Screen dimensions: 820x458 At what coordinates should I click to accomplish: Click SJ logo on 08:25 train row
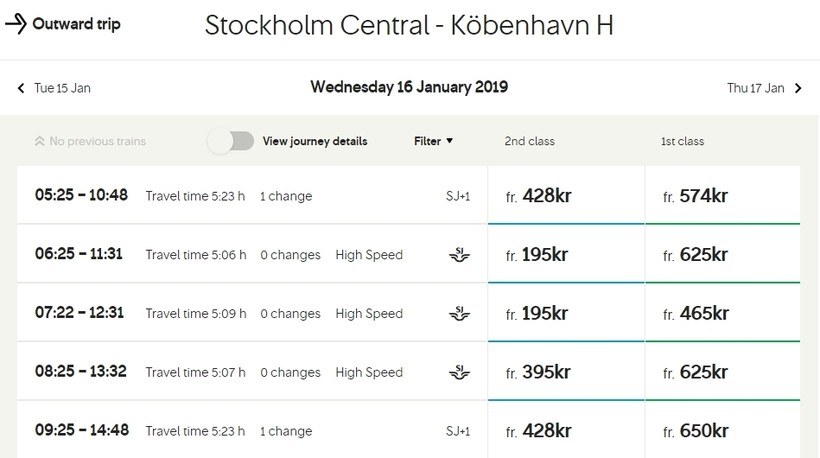(459, 373)
